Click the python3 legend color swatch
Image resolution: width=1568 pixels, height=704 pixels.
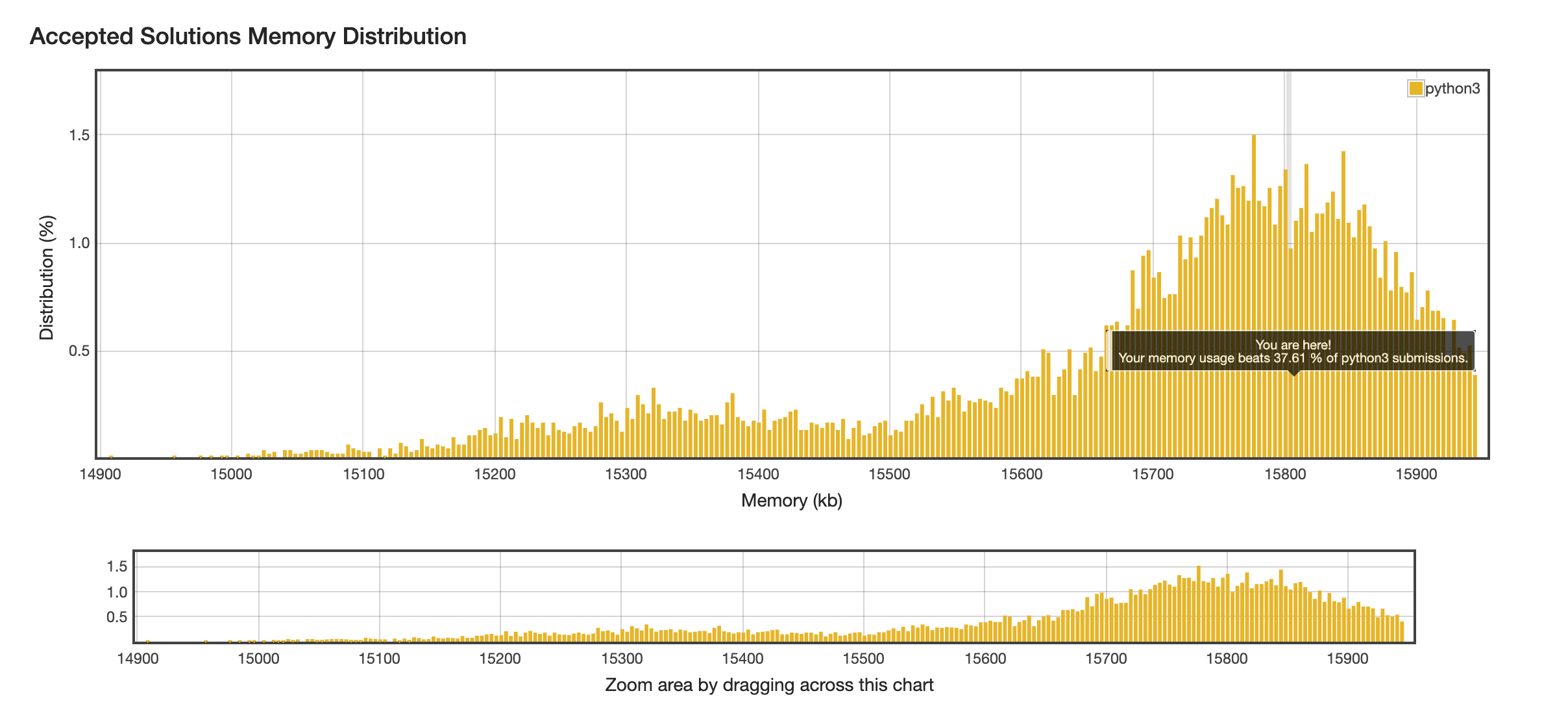(1415, 88)
